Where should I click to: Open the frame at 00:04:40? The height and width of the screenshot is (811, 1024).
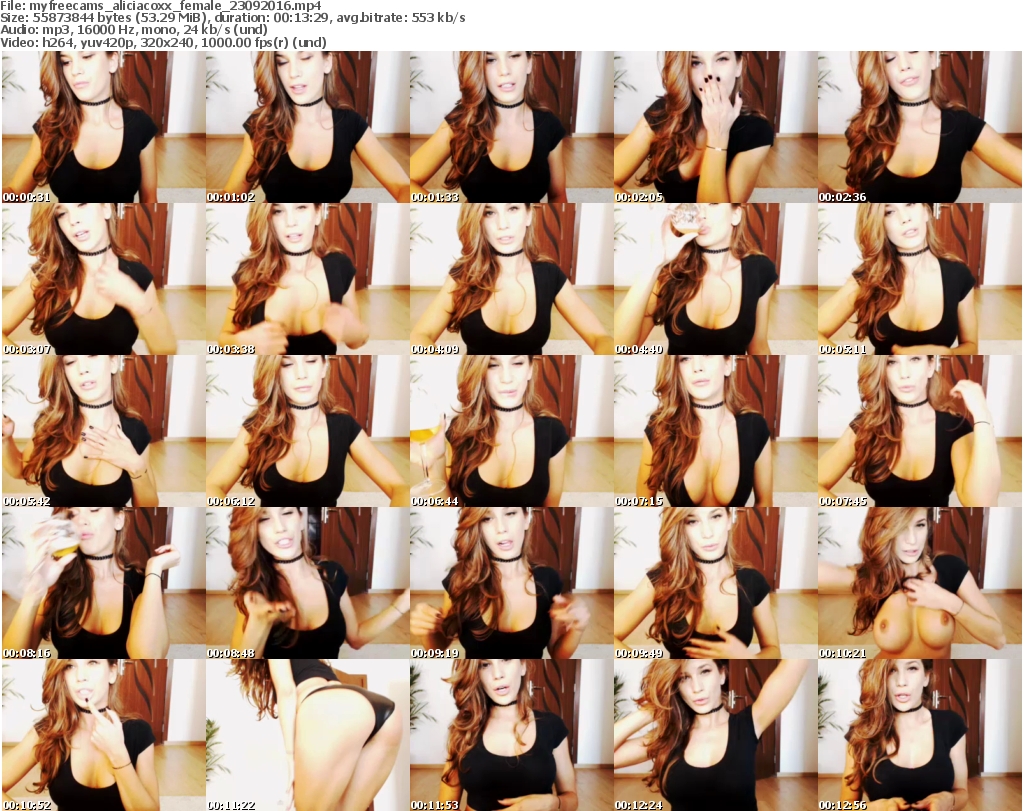(715, 279)
